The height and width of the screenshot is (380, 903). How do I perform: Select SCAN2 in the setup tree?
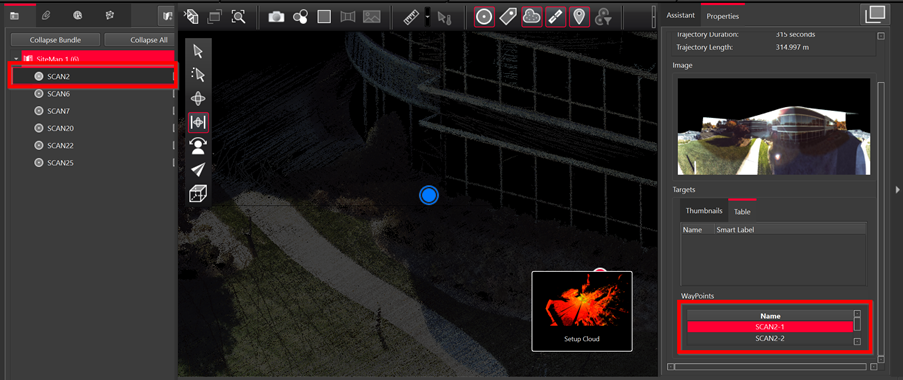click(93, 77)
